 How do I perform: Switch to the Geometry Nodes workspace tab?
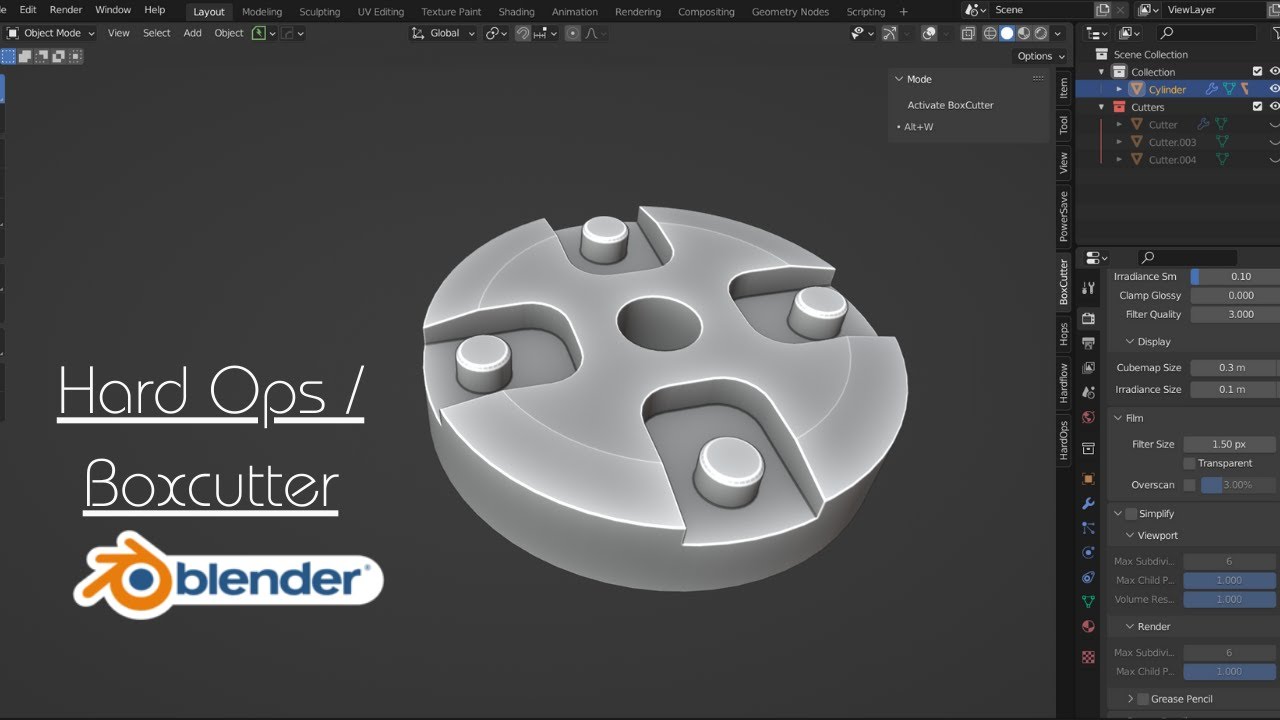click(790, 12)
